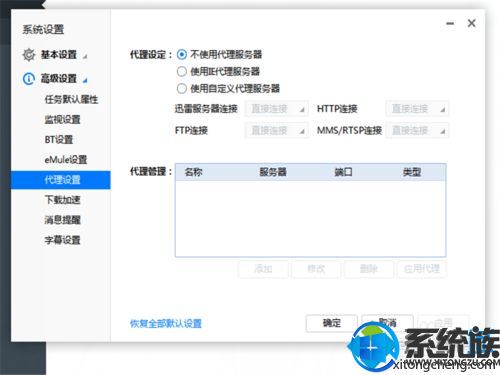Minimize the settings dialog
This screenshot has height=375, width=500.
[x=450, y=23]
